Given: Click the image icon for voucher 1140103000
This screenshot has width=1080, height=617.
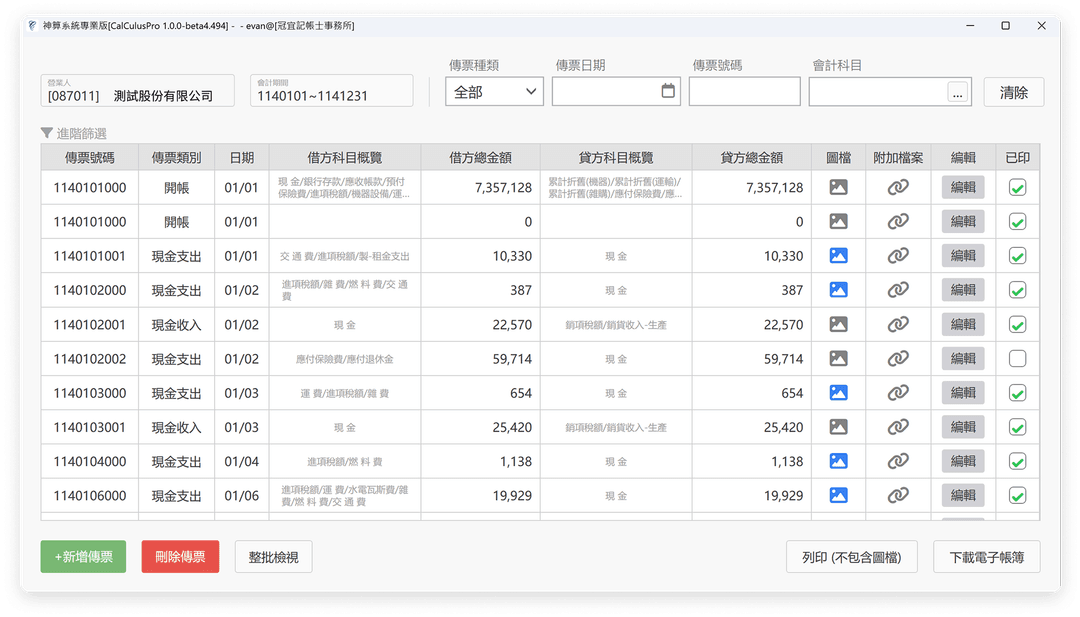Looking at the screenshot, I should point(838,392).
